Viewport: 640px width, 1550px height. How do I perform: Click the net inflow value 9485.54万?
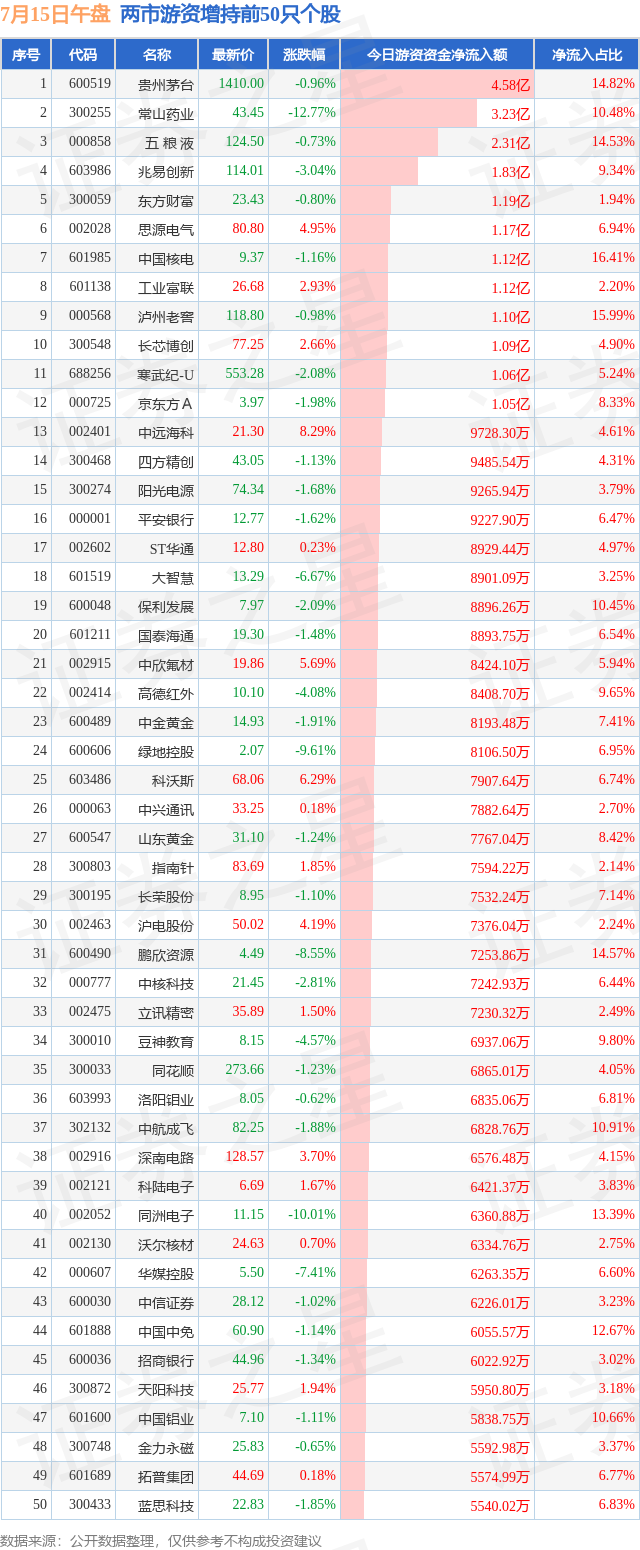coord(499,462)
